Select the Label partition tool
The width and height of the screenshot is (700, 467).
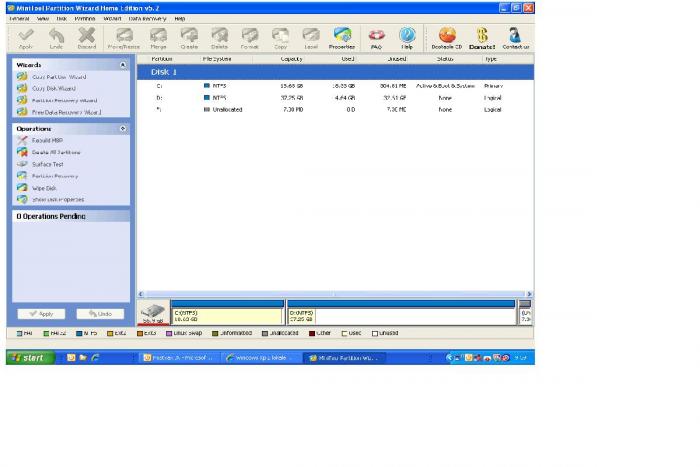(x=311, y=38)
